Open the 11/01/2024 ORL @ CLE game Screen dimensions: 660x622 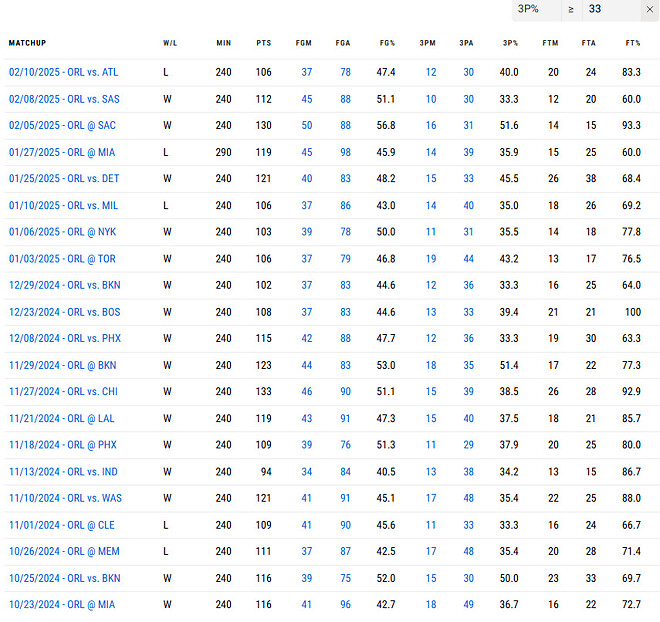[62, 525]
